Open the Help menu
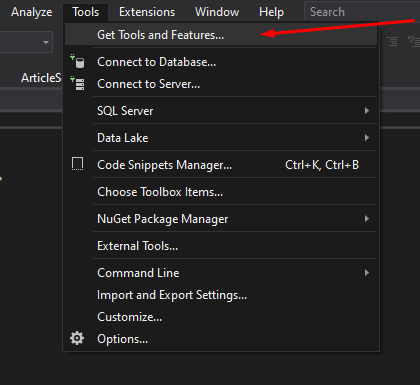Screen dimensions: 420x385 click(x=271, y=12)
